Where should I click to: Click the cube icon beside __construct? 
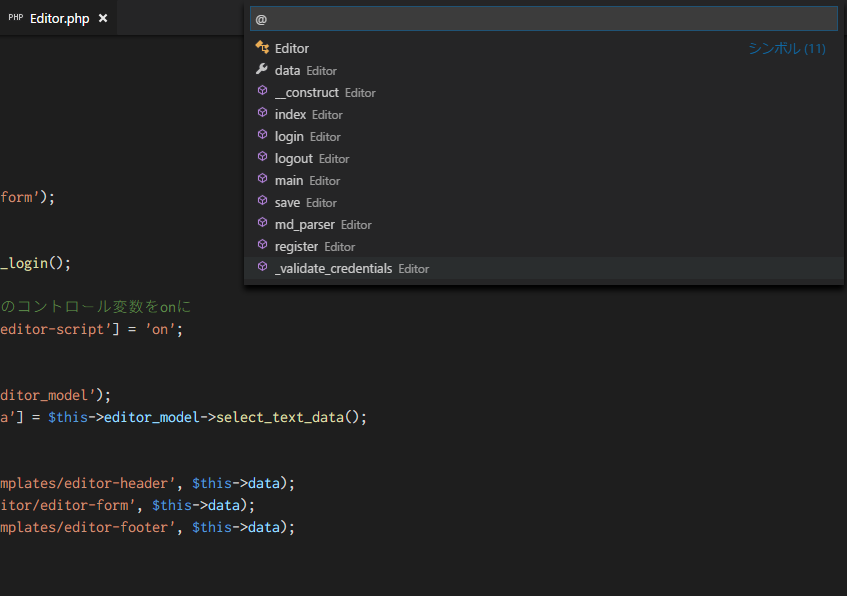[263, 91]
